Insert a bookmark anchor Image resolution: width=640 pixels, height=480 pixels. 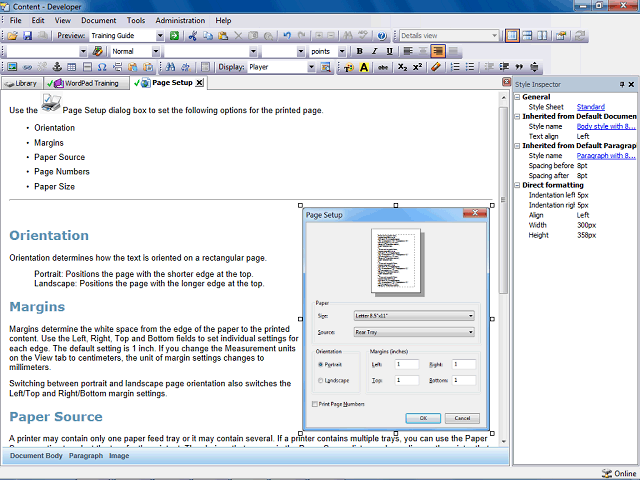point(57,67)
